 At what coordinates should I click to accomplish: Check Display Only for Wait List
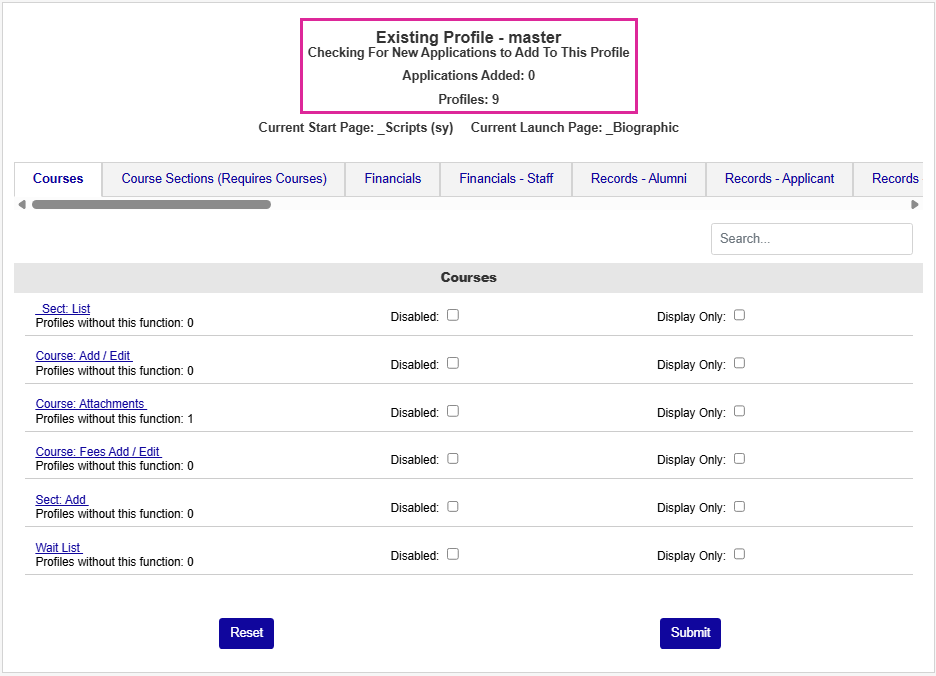[x=740, y=554]
